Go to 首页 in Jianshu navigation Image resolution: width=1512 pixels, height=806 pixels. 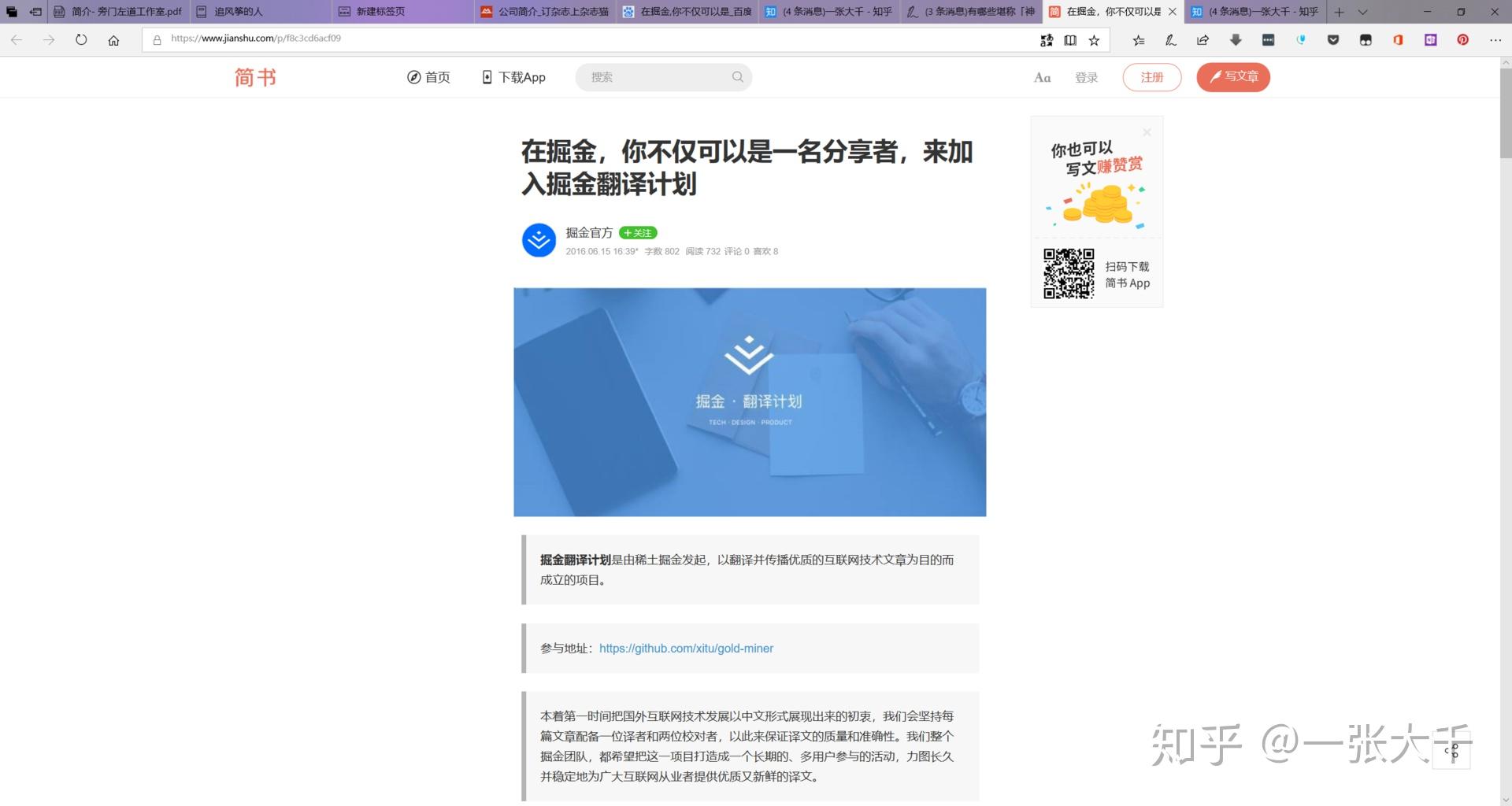(428, 77)
